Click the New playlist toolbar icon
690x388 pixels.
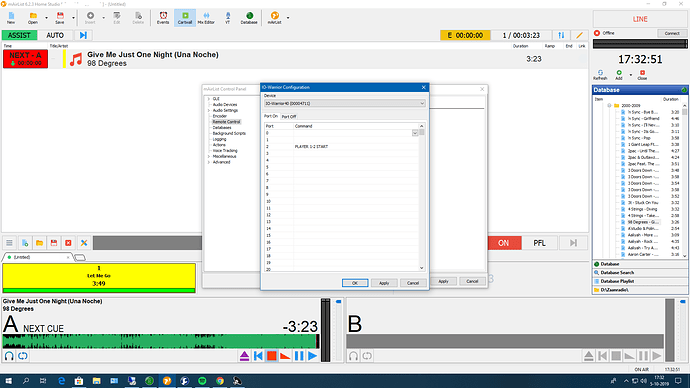pyautogui.click(x=11, y=18)
